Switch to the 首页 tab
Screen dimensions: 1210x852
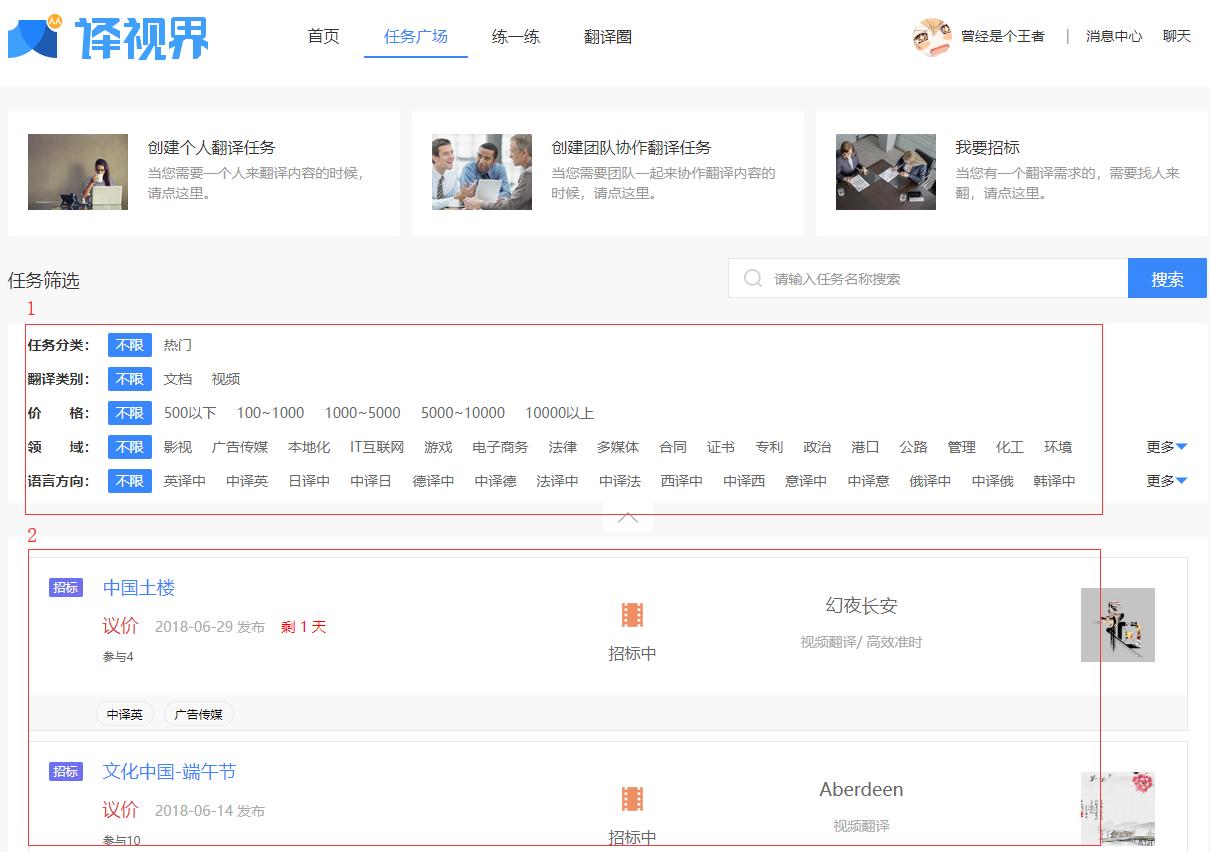pyautogui.click(x=322, y=36)
